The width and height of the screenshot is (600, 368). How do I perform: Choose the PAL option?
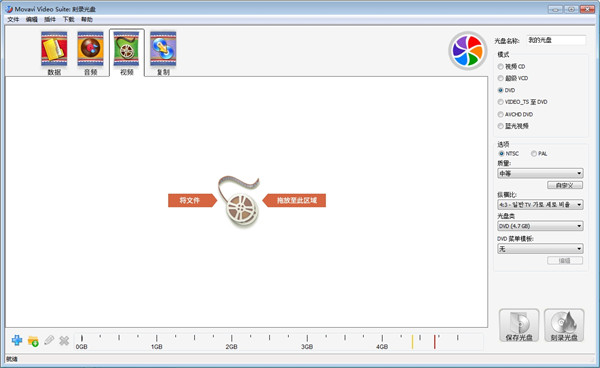point(534,153)
